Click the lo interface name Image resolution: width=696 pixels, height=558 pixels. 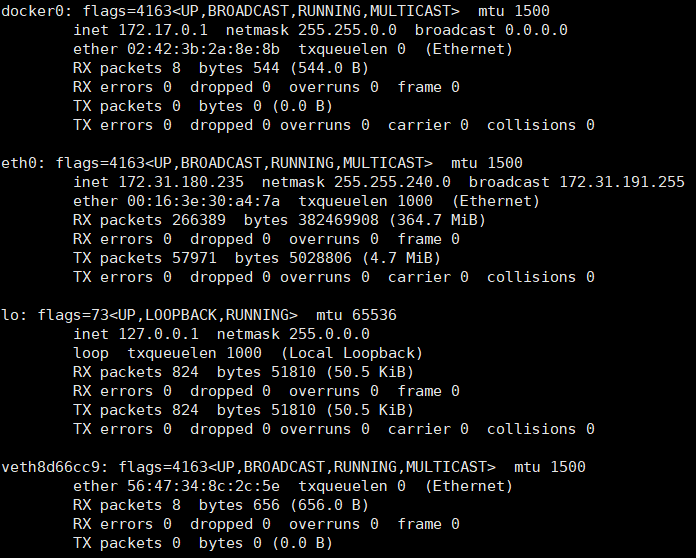pos(10,315)
